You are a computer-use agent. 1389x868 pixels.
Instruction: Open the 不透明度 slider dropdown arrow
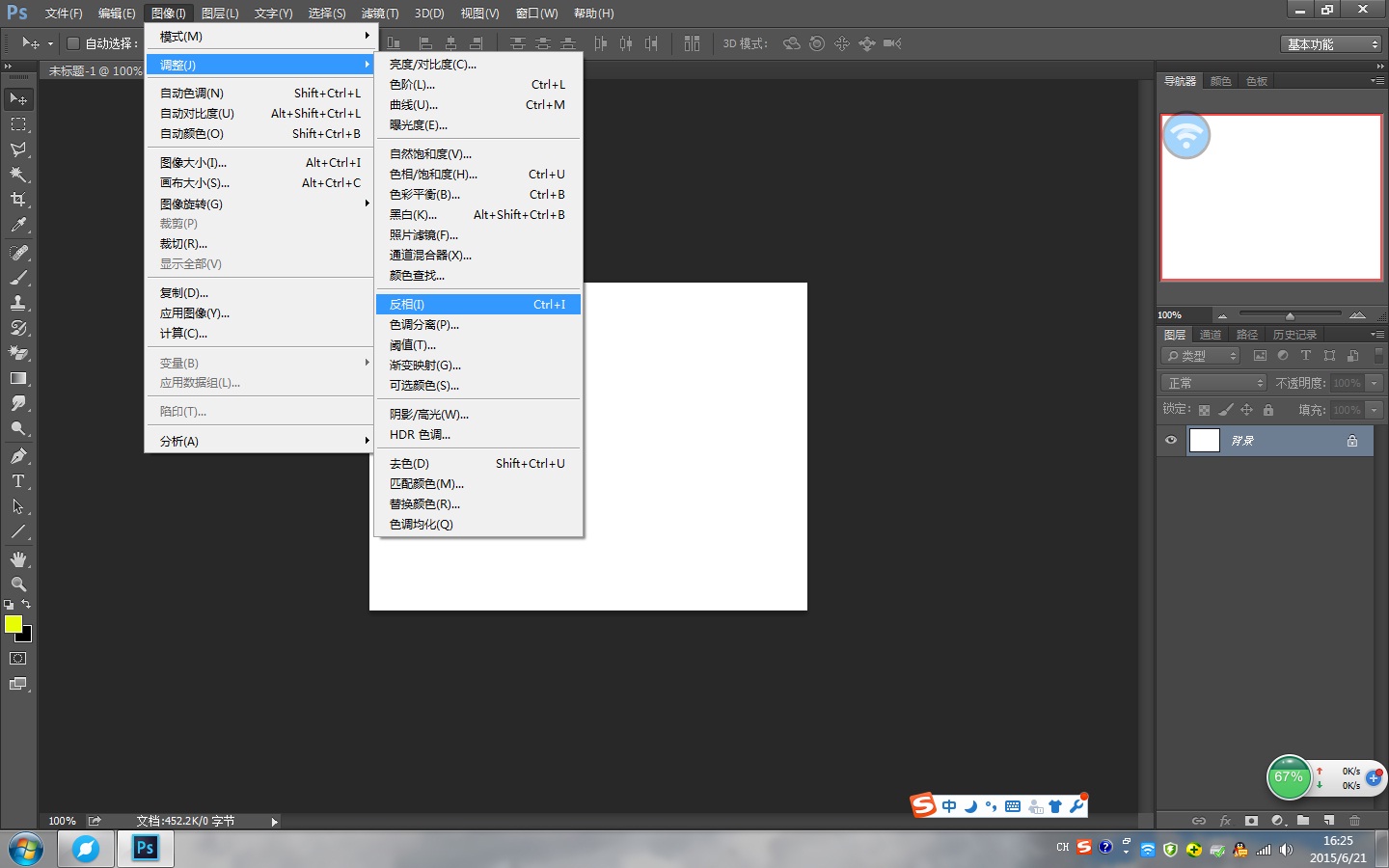(x=1375, y=383)
